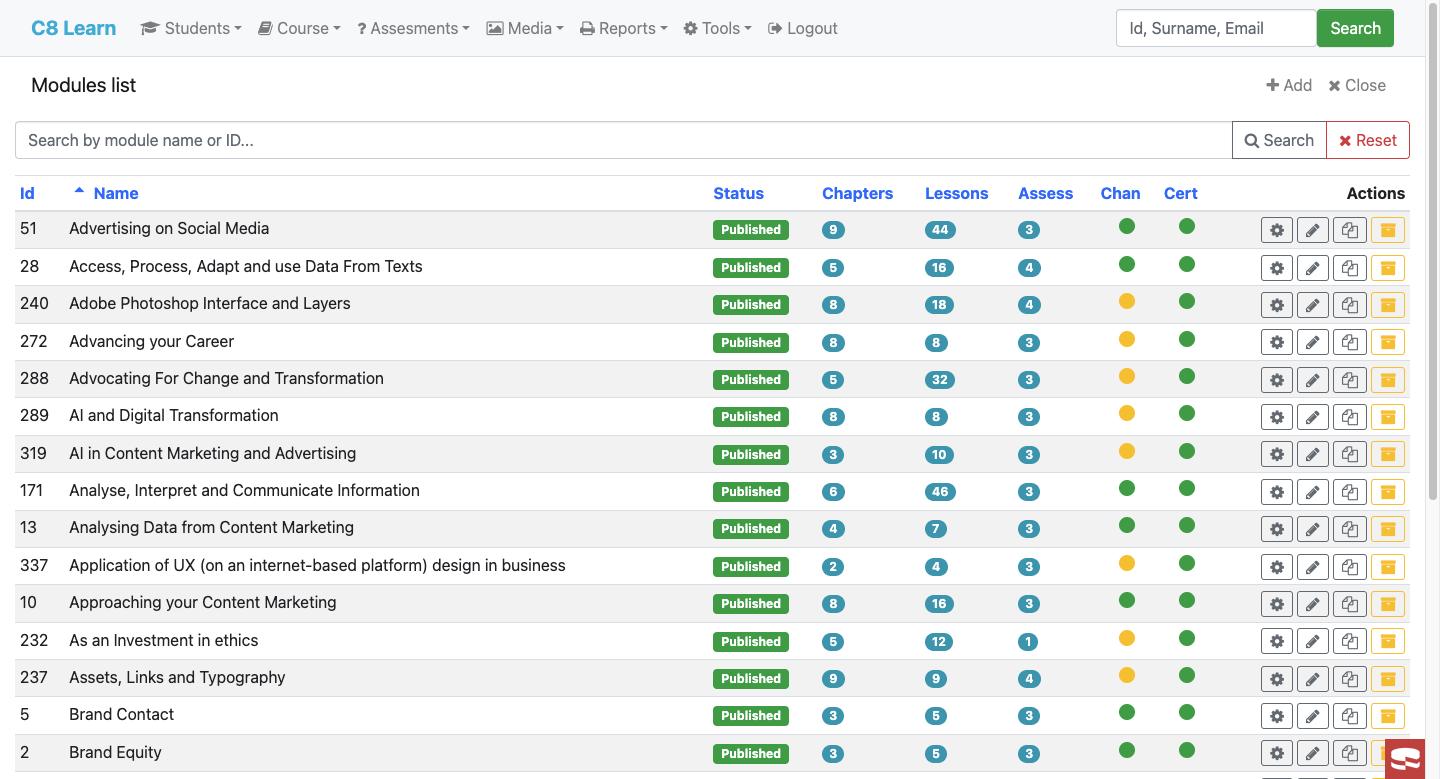Click the green Search button in navbar
This screenshot has height=779, width=1440.
1355,28
